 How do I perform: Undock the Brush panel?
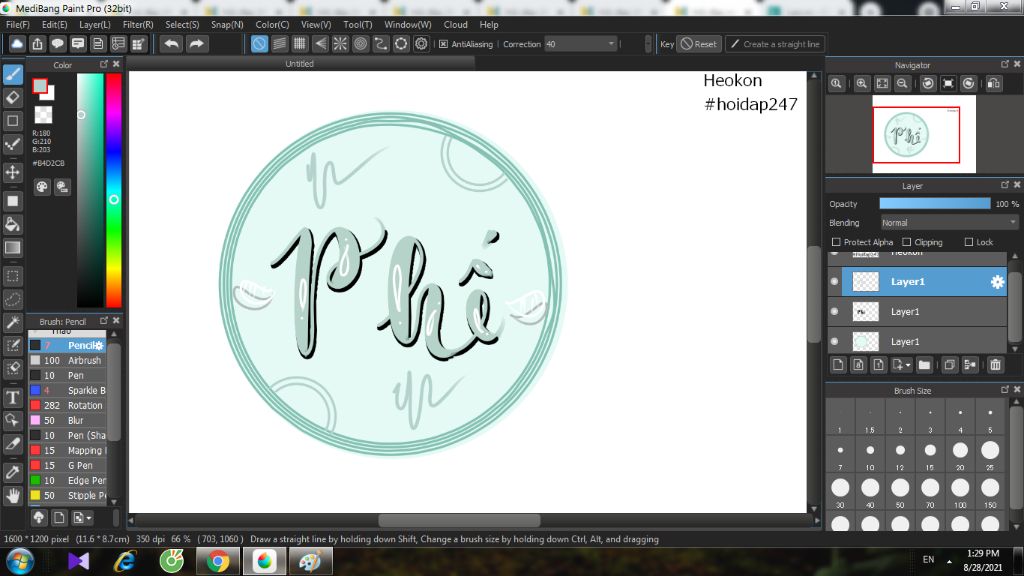[x=104, y=321]
